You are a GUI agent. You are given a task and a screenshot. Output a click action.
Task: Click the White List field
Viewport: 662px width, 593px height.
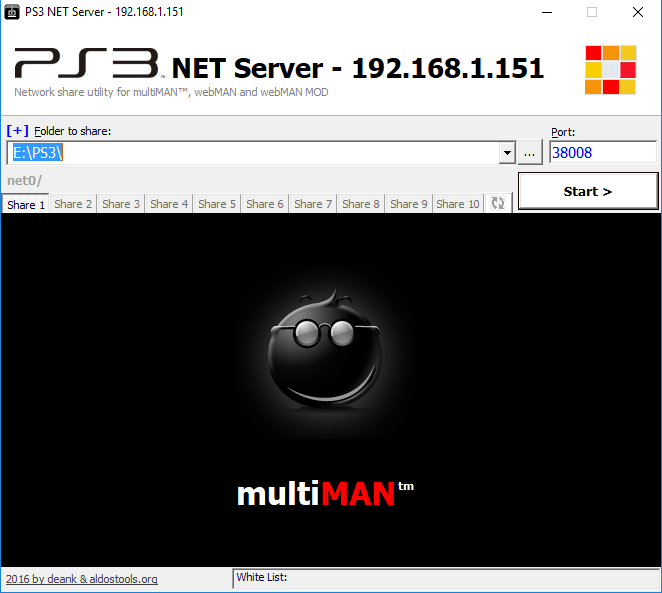(x=446, y=578)
